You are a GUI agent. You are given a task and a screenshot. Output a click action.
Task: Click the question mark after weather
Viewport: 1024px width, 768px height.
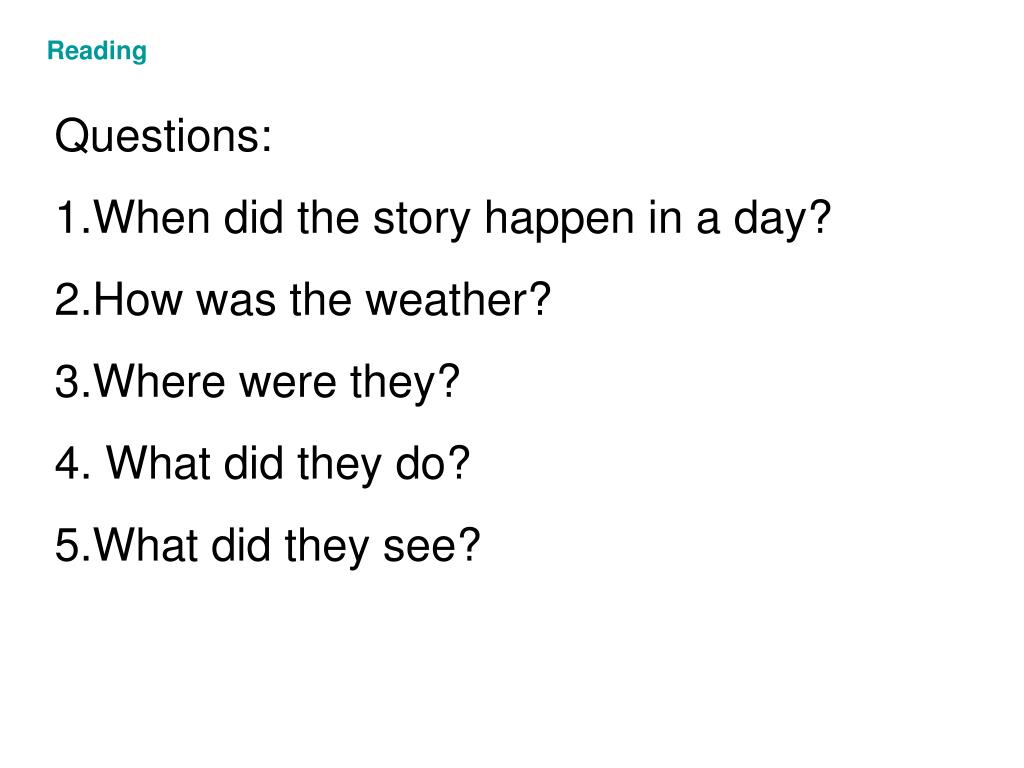(x=539, y=299)
